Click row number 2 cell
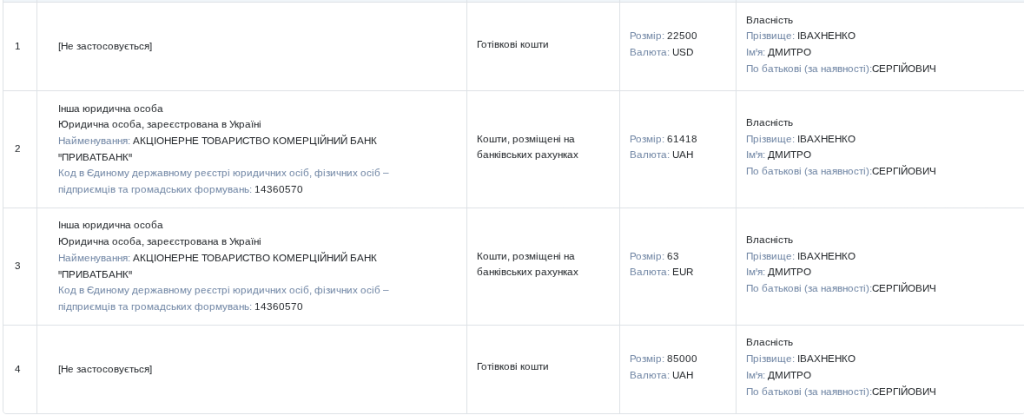This screenshot has height=415, width=1024. coord(18,149)
